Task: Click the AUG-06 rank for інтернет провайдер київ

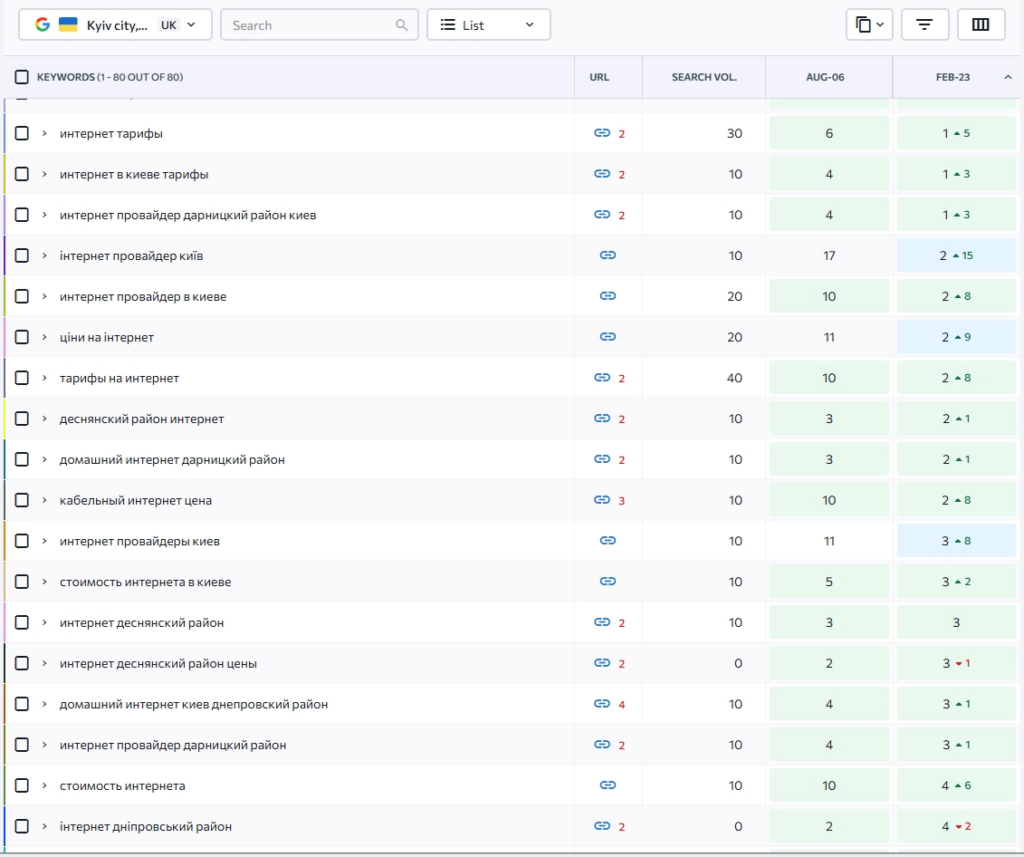Action: coord(829,255)
